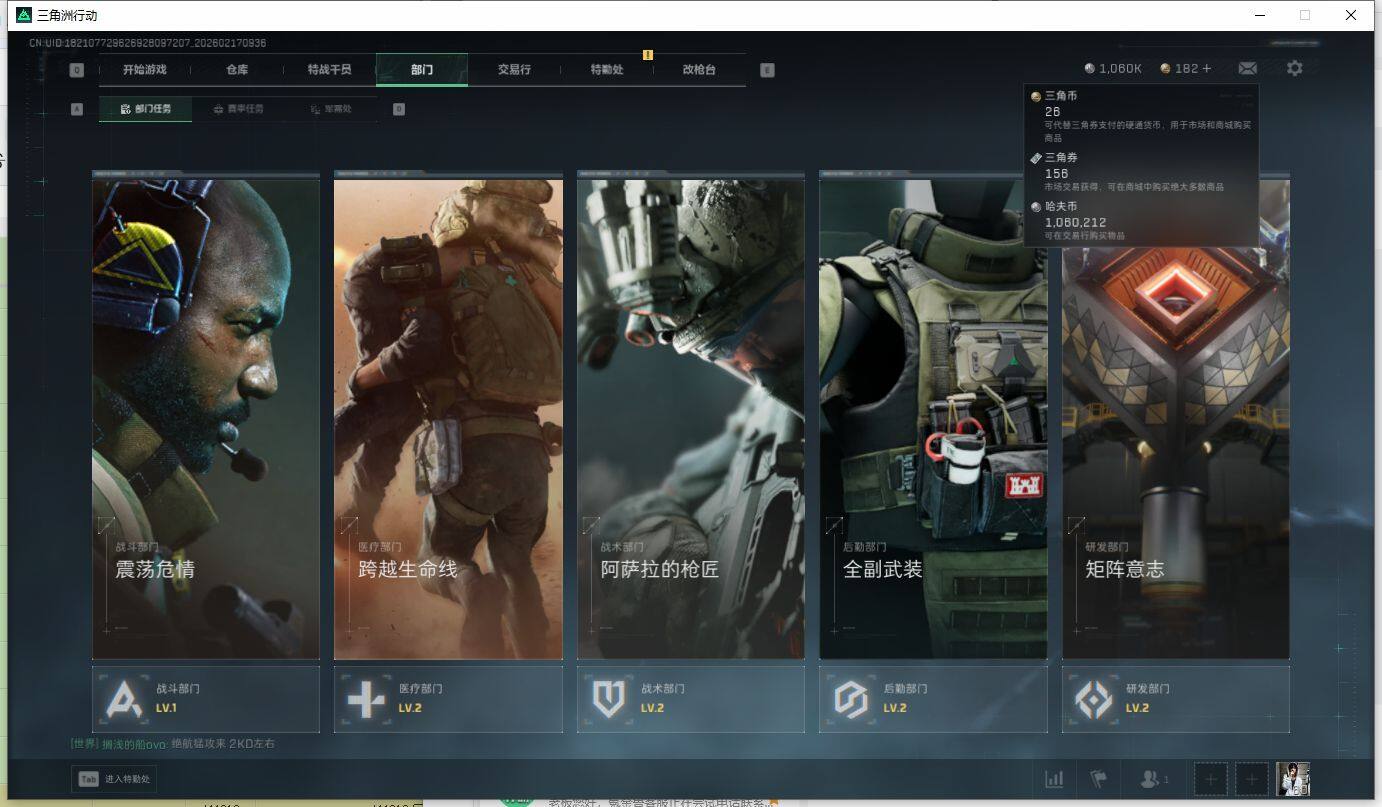Viewport: 1382px width, 807px height.
Task: Click the bar chart stats icon
Action: tap(1054, 779)
